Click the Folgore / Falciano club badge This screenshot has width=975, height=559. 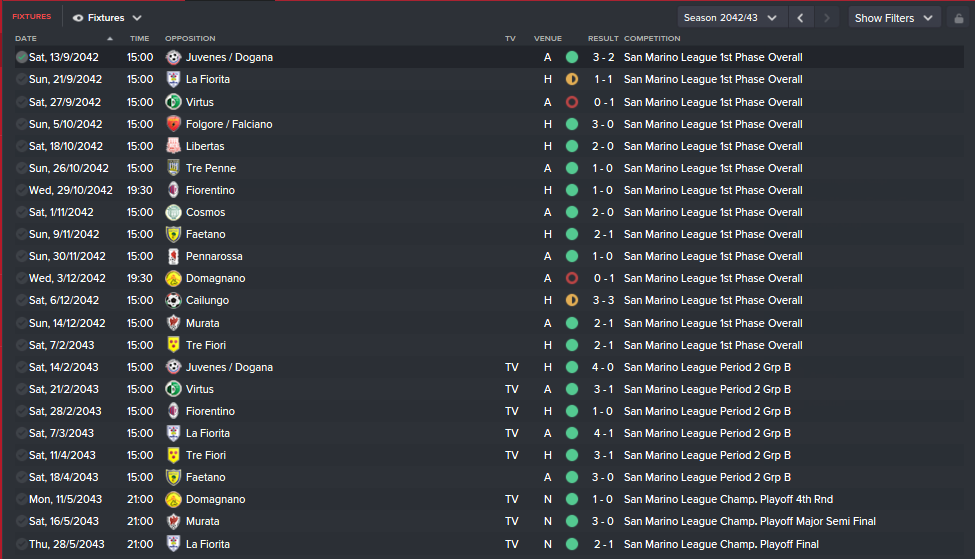coord(173,124)
